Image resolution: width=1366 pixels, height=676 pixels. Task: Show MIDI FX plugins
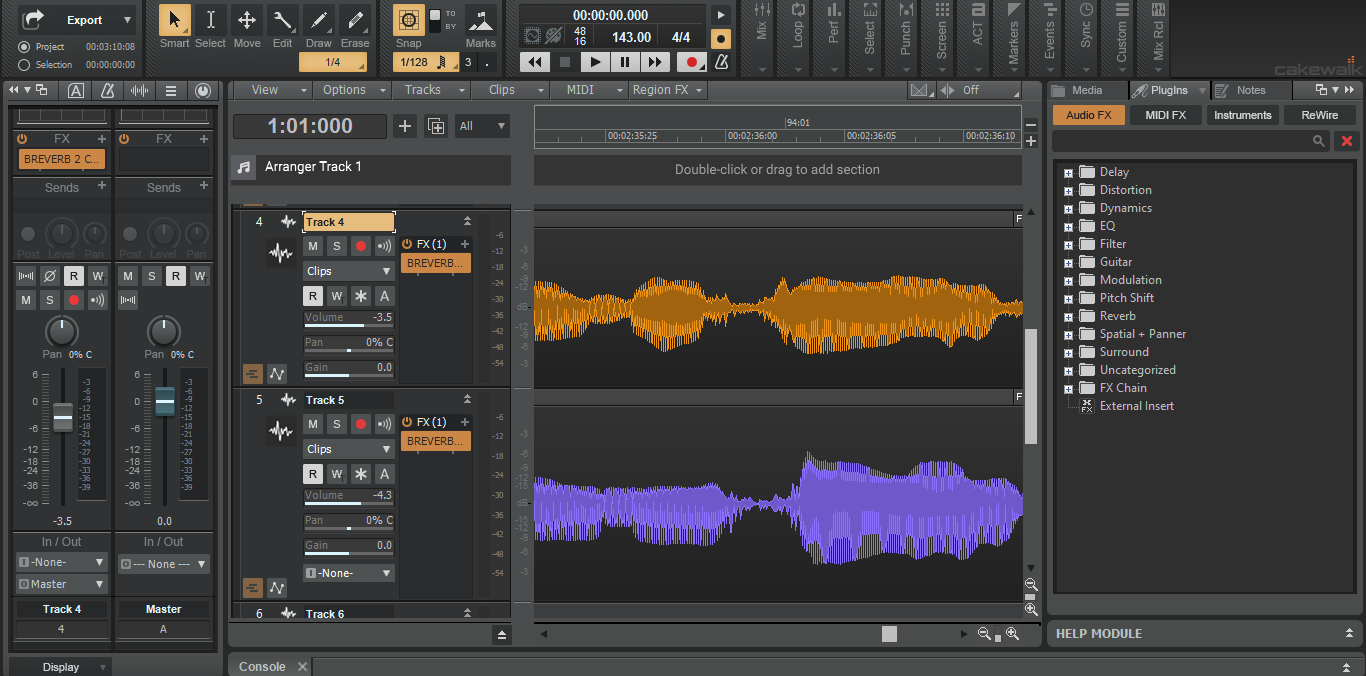coord(1165,115)
